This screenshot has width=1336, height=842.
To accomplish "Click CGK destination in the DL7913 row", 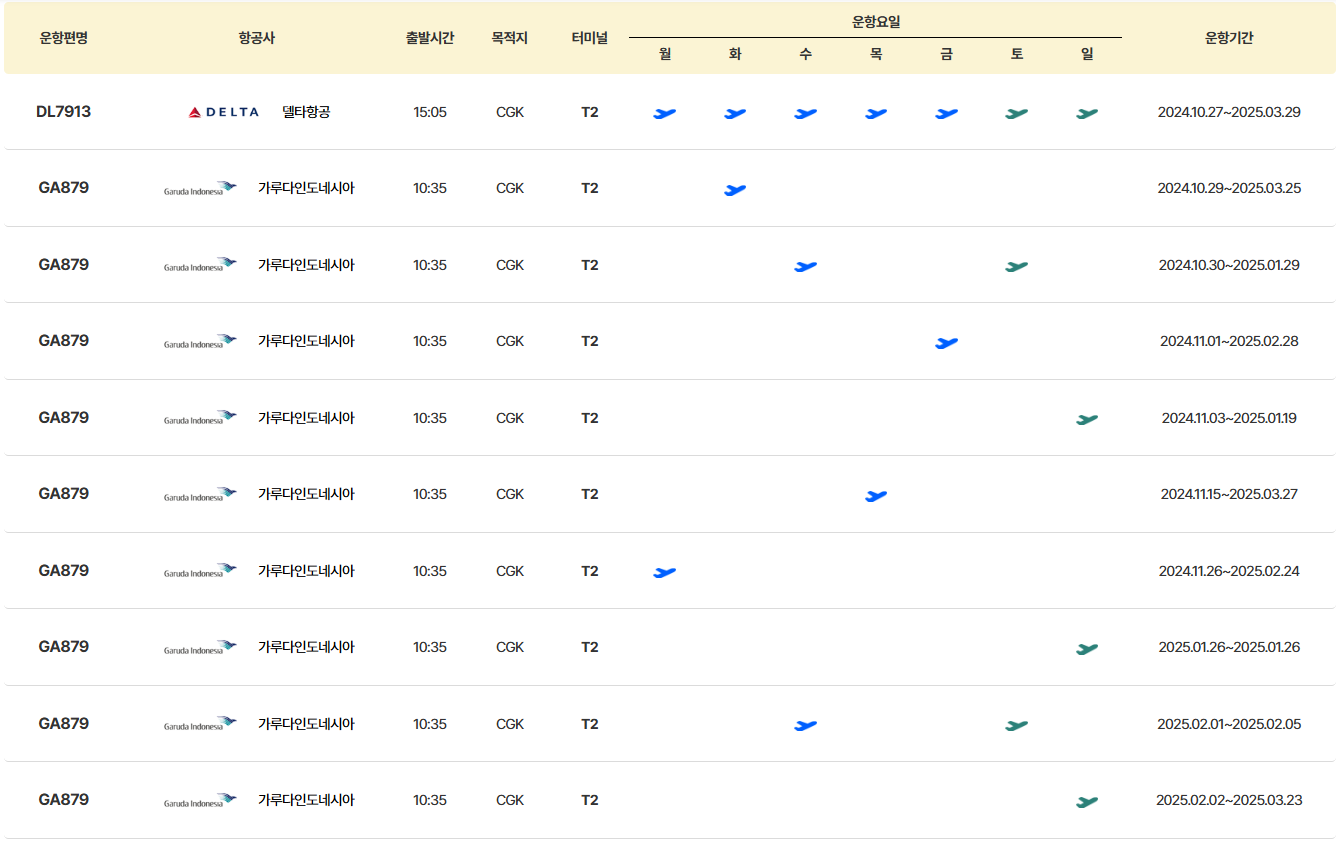I will coord(510,112).
